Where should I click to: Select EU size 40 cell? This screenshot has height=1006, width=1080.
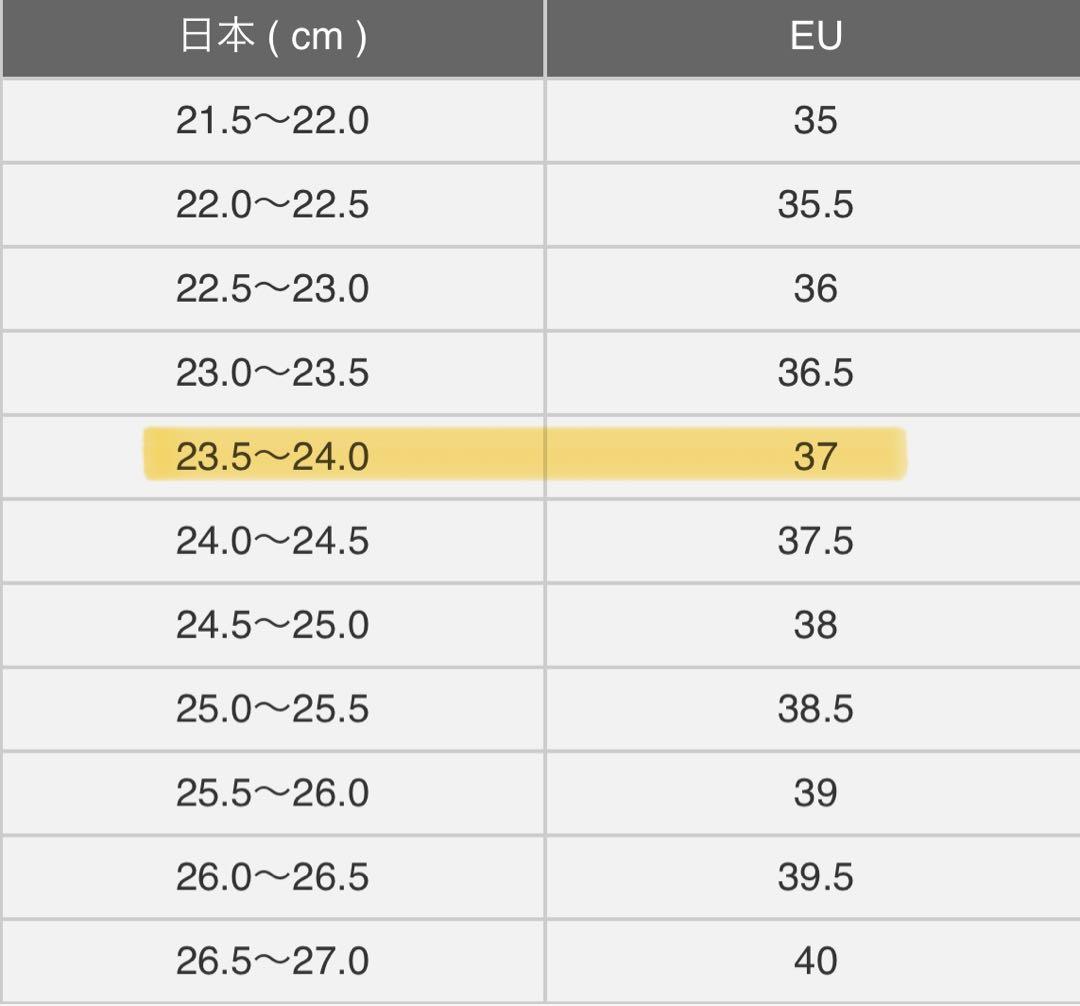(x=815, y=961)
